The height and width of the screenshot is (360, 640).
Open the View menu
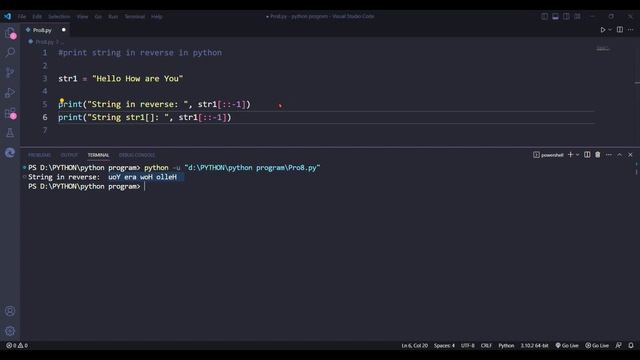point(82,17)
